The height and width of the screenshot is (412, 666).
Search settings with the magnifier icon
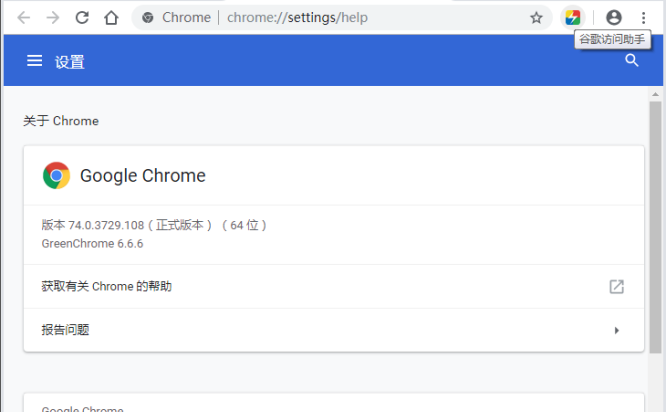(632, 61)
